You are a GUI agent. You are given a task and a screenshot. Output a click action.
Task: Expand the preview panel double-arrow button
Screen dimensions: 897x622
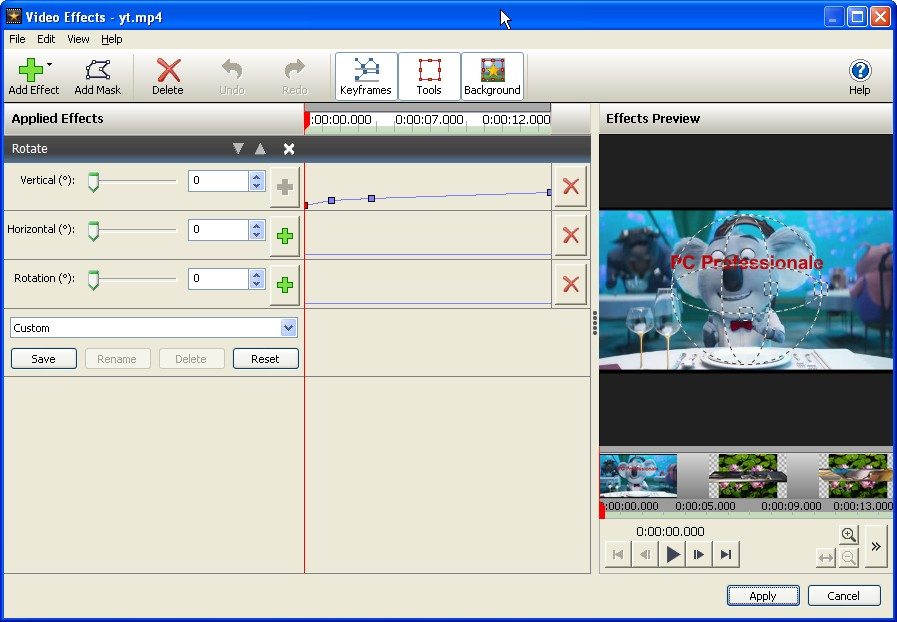875,546
